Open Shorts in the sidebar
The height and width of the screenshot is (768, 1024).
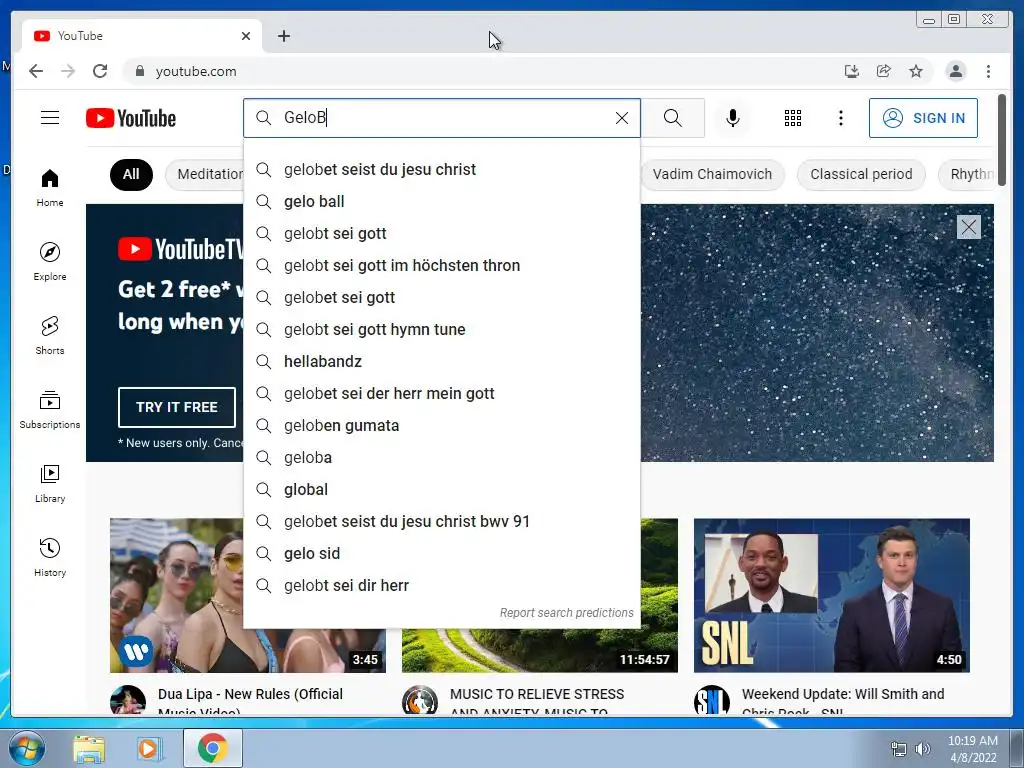50,336
